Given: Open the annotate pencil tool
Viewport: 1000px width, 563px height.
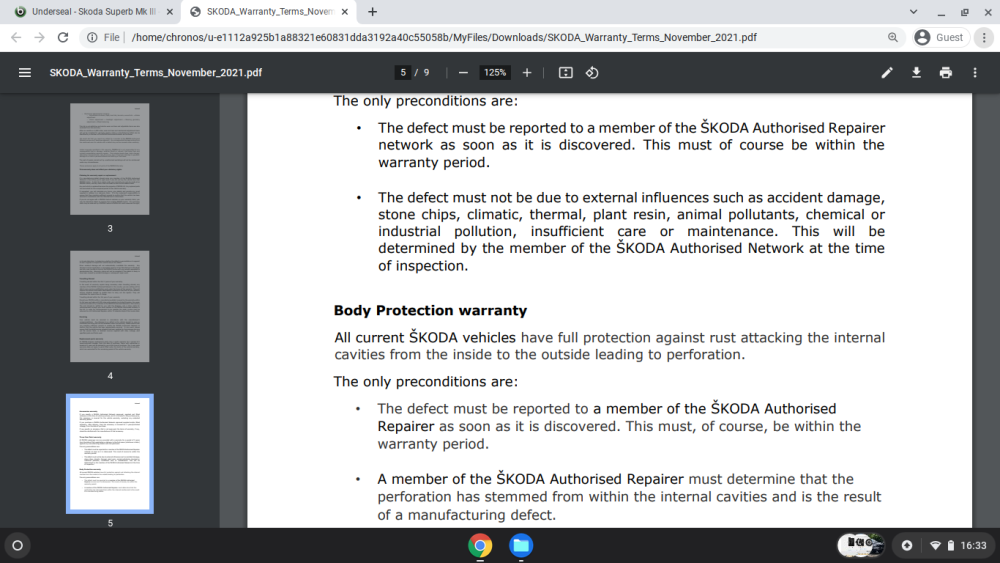Looking at the screenshot, I should [x=887, y=73].
